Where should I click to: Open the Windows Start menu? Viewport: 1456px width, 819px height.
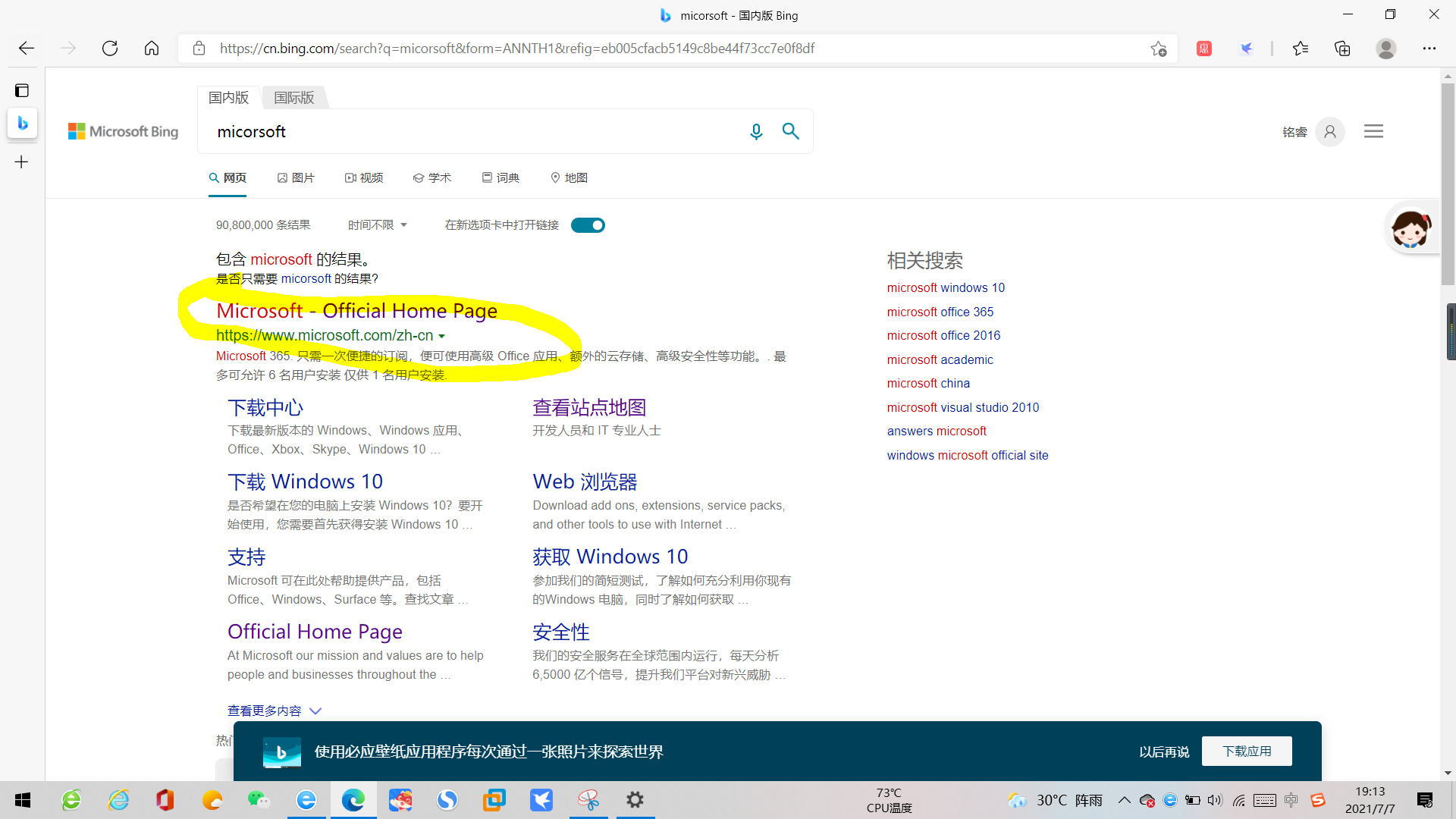pos(23,800)
